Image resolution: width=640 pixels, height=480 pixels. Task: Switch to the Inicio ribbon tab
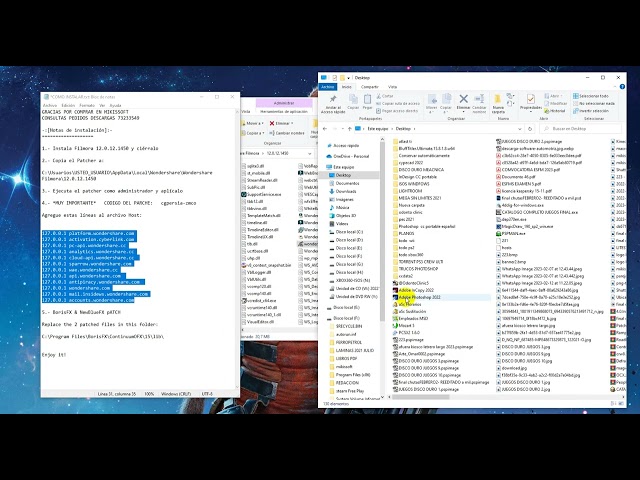(347, 87)
